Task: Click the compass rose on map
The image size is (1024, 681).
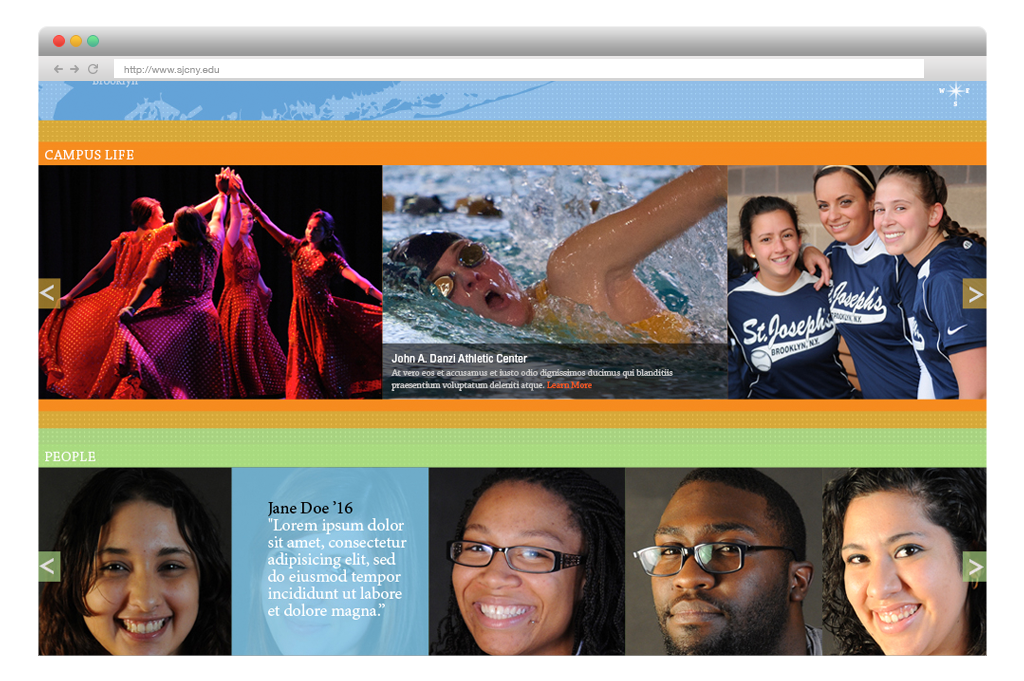Action: [954, 93]
